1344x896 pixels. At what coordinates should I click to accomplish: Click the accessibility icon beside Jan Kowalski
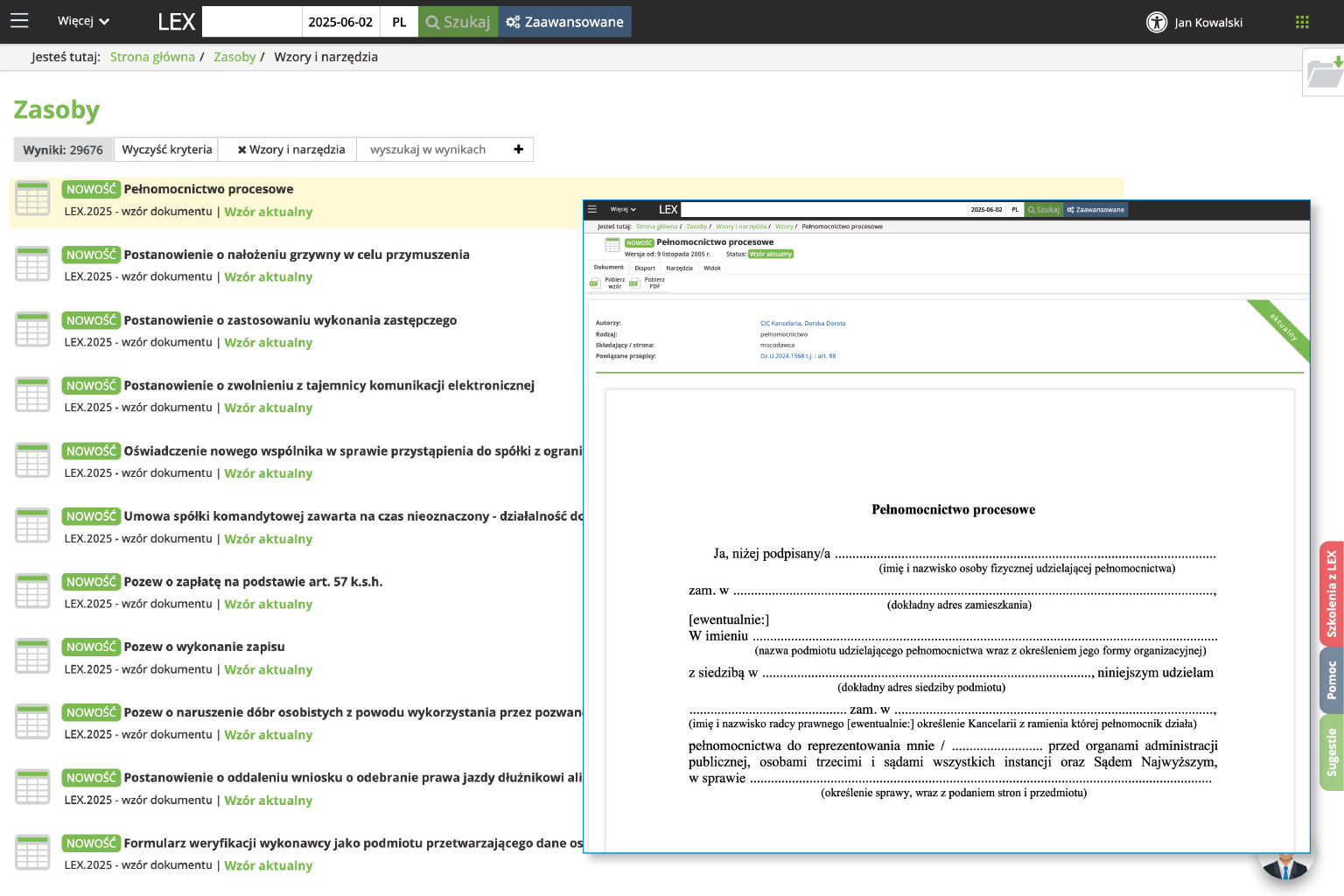point(1156,23)
